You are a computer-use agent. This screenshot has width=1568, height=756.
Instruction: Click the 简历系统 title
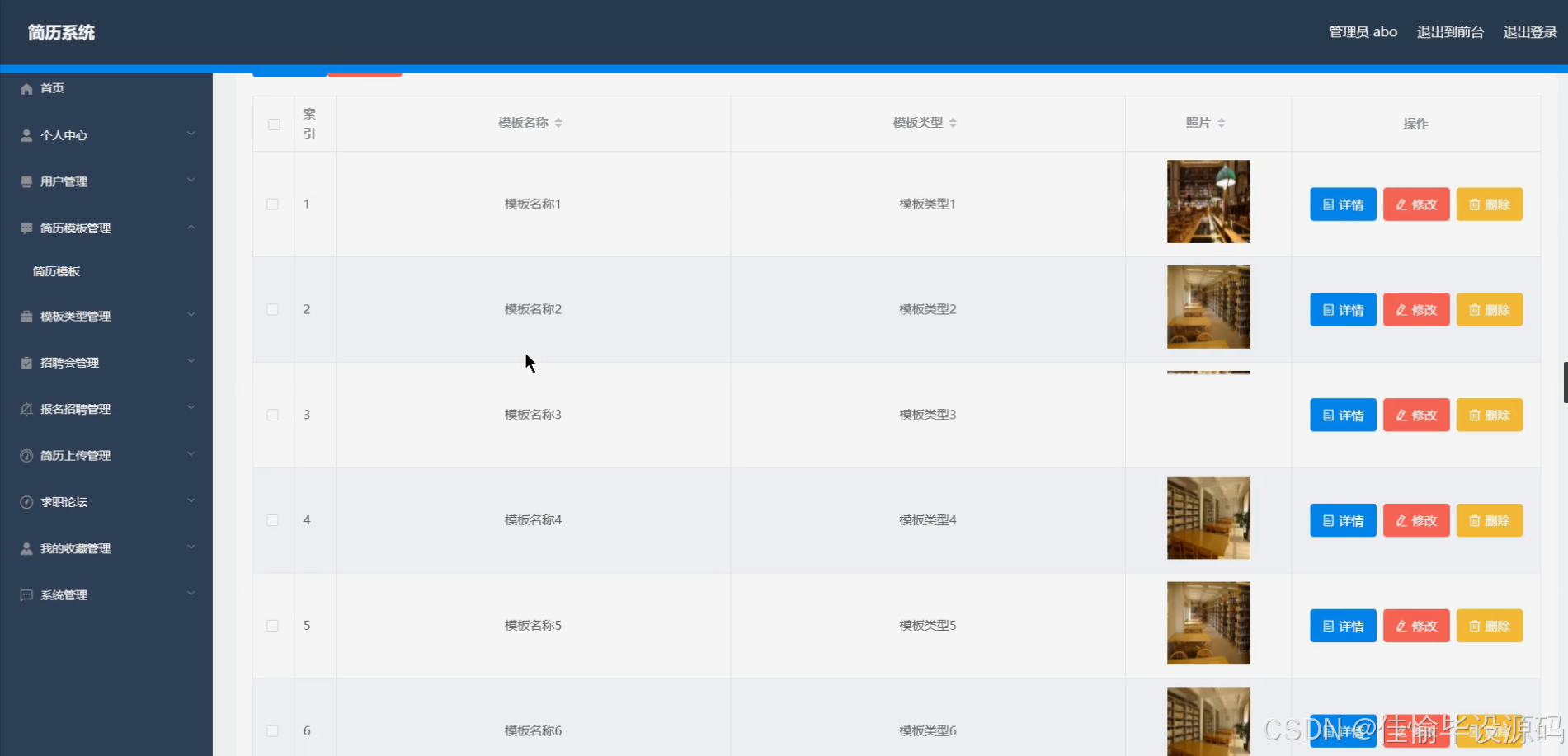61,33
